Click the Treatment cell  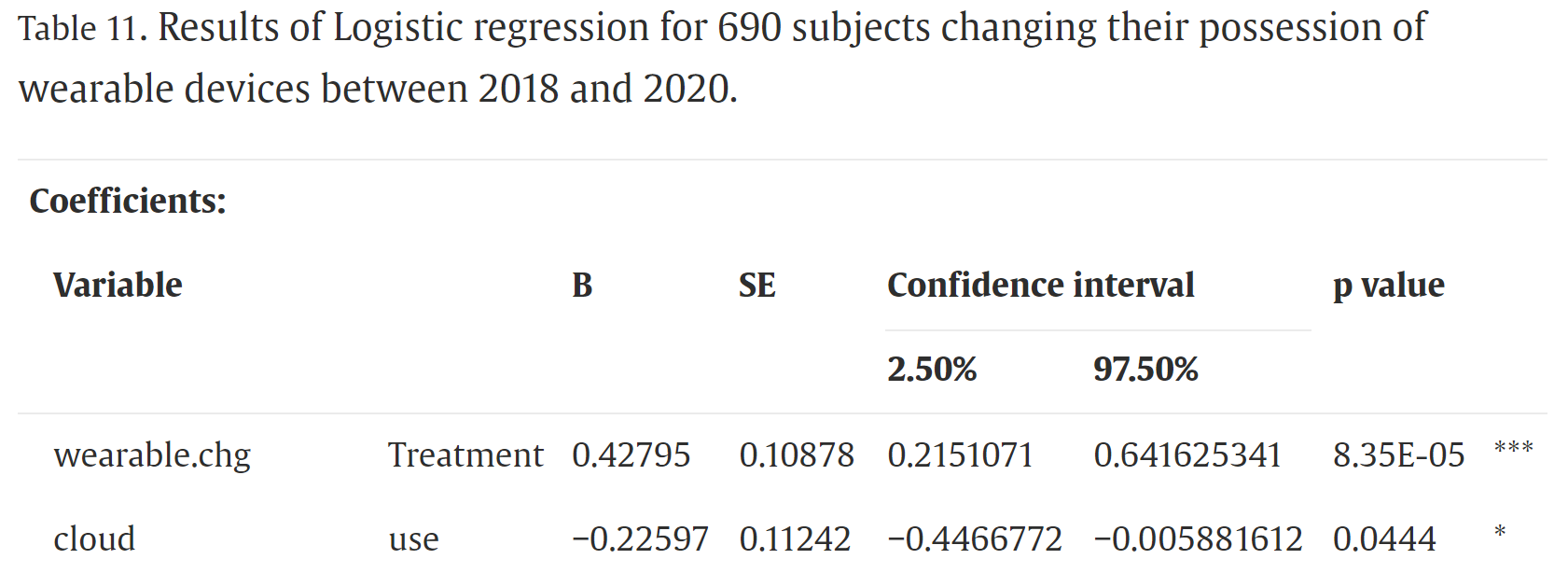465,454
